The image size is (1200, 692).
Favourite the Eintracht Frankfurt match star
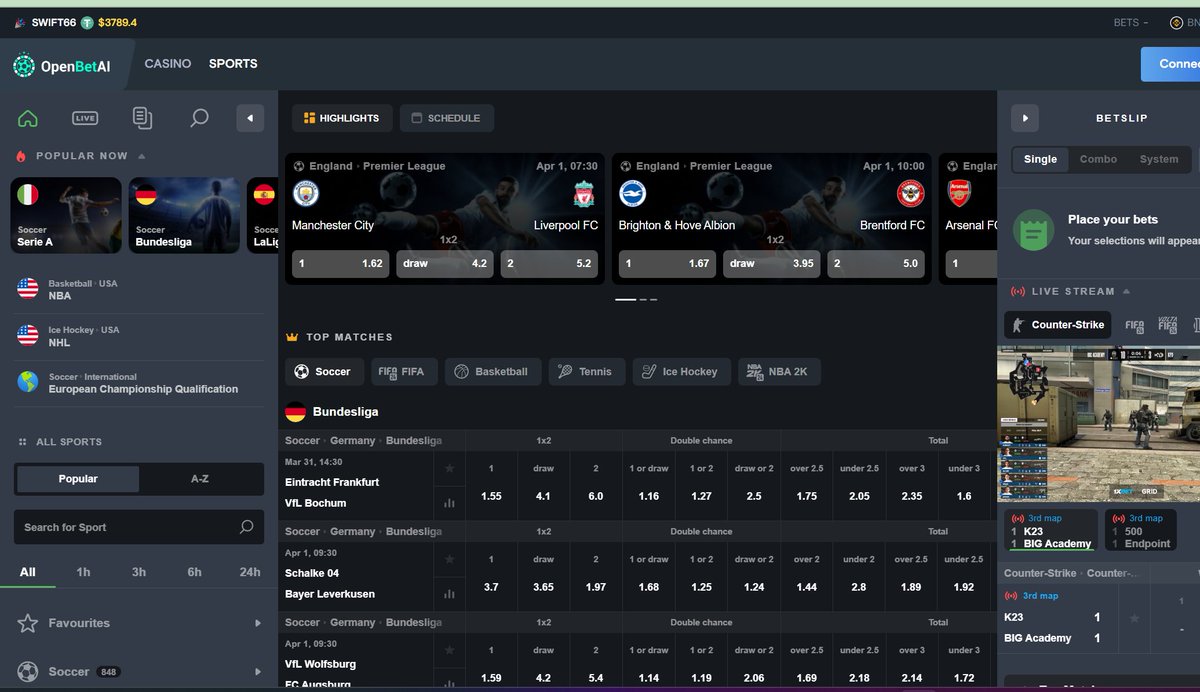pos(449,468)
